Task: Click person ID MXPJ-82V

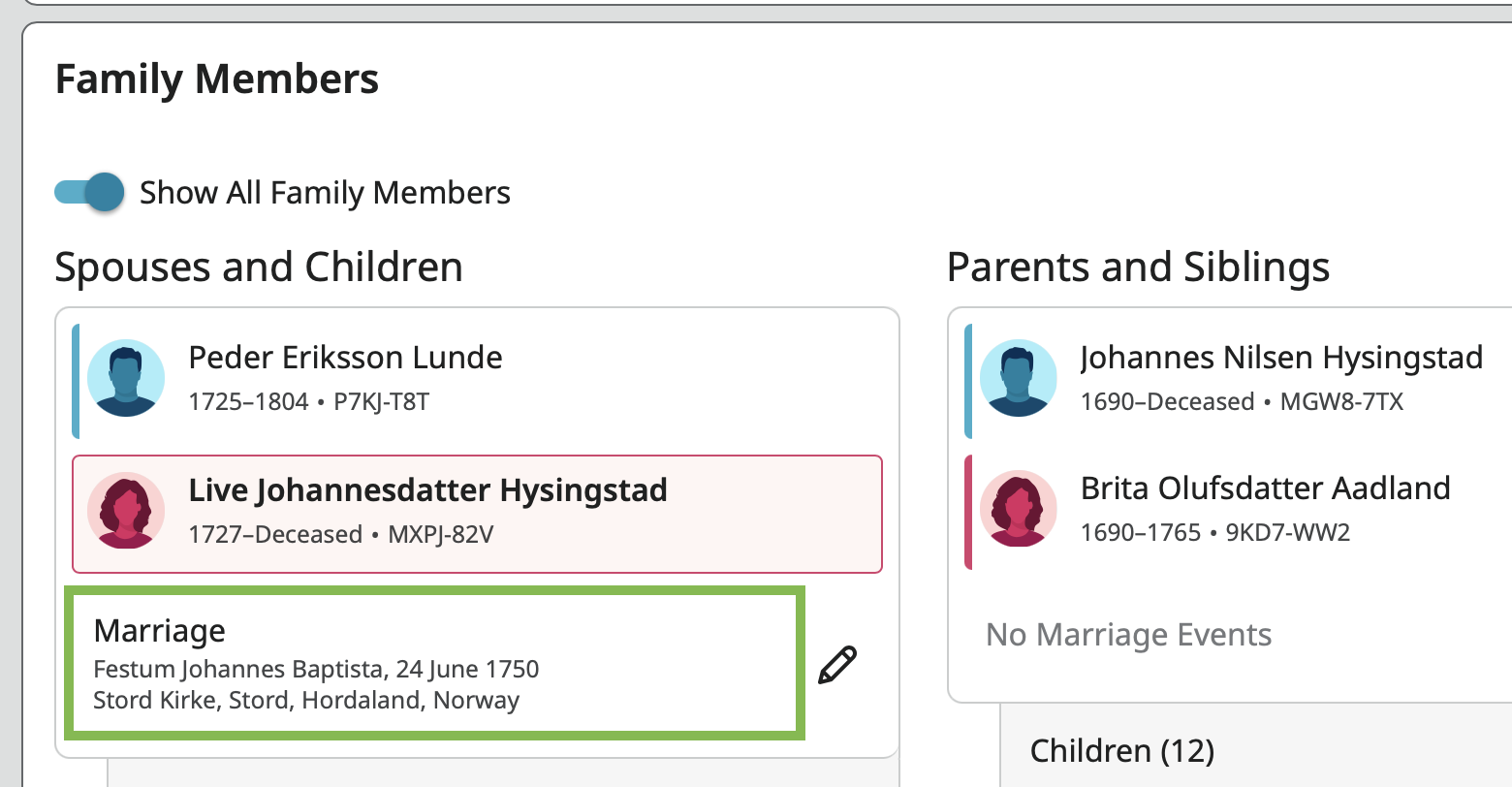Action: coord(440,535)
